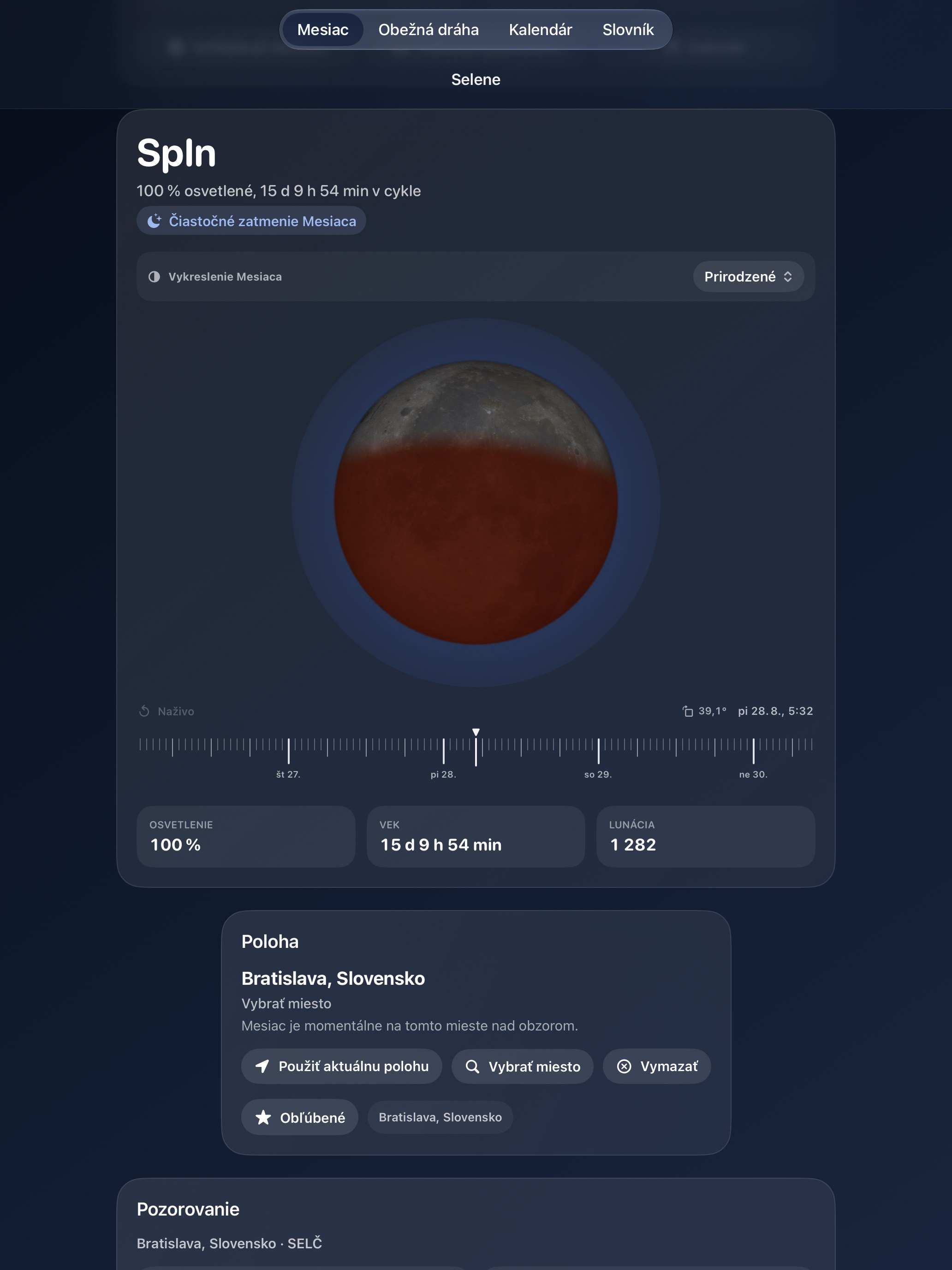
Task: Click the circled X clear icon
Action: [624, 1066]
